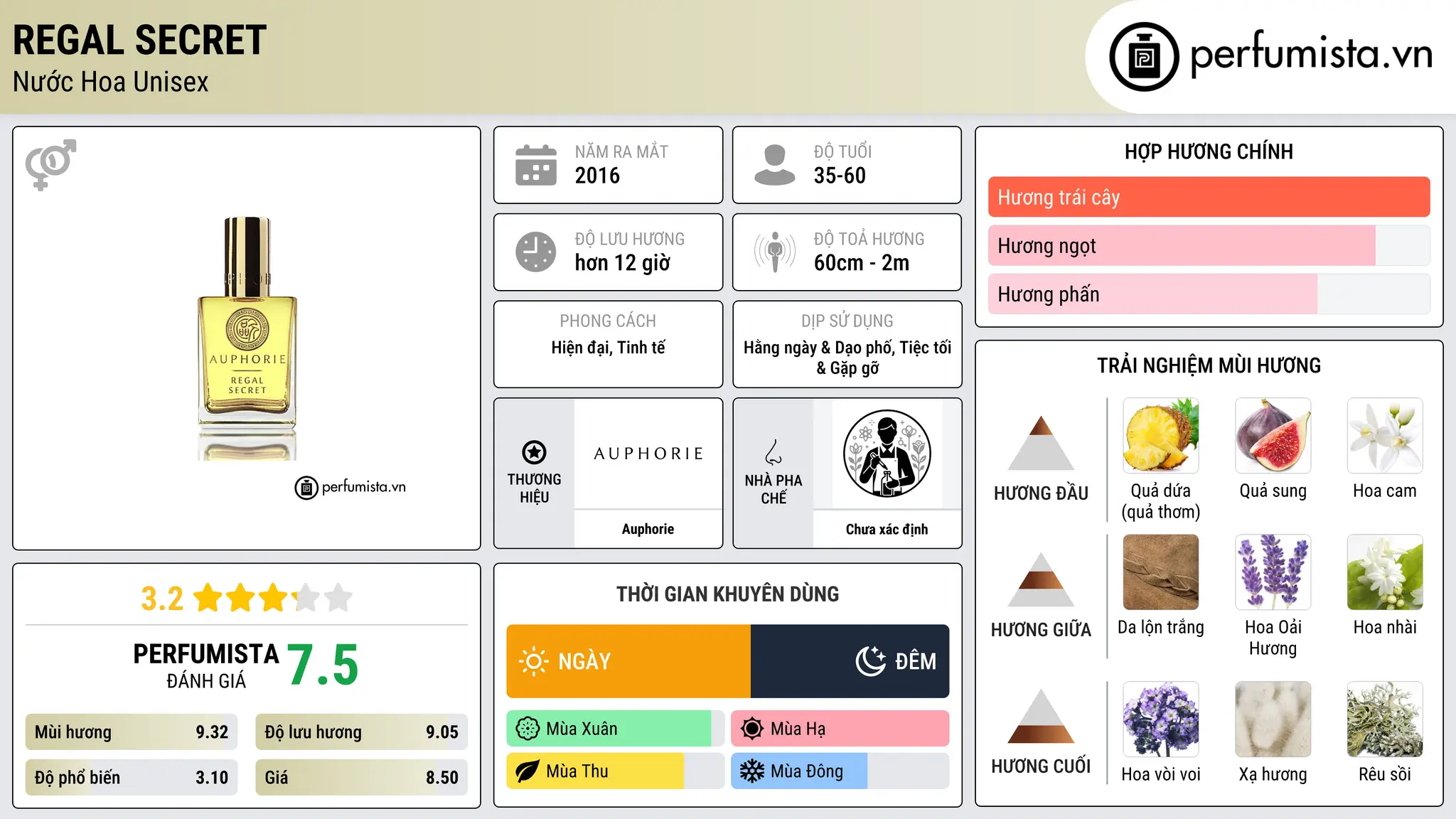Click the Chưa xác định perfumer label
Image resolution: width=1456 pixels, height=819 pixels.
tap(887, 529)
